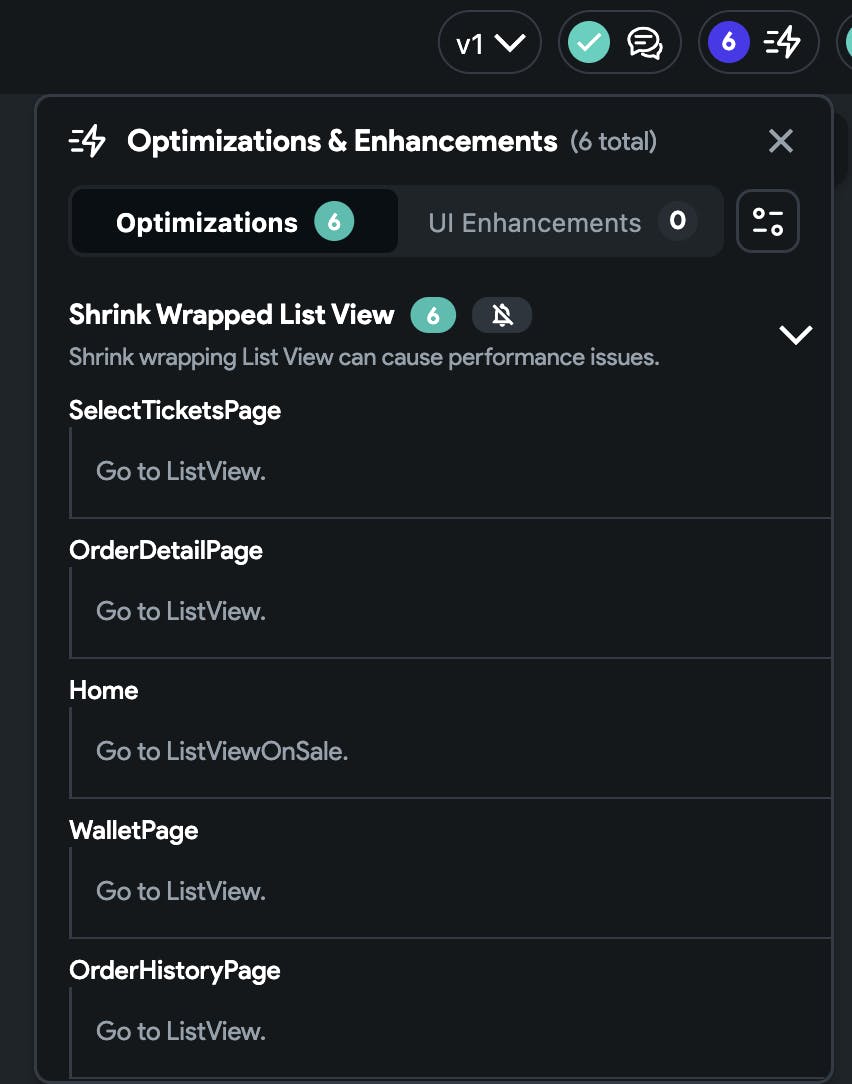The height and width of the screenshot is (1084, 852).
Task: Switch to the UI Enhancements tab
Action: pos(561,222)
